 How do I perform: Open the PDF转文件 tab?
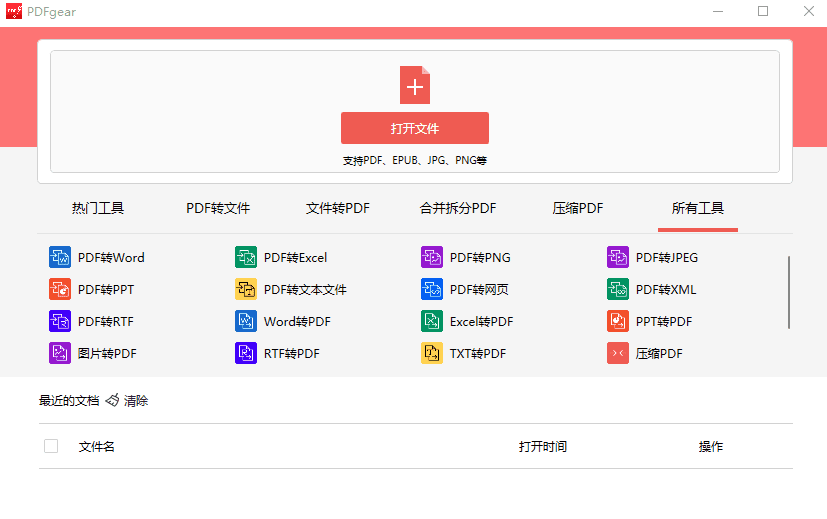coord(218,209)
